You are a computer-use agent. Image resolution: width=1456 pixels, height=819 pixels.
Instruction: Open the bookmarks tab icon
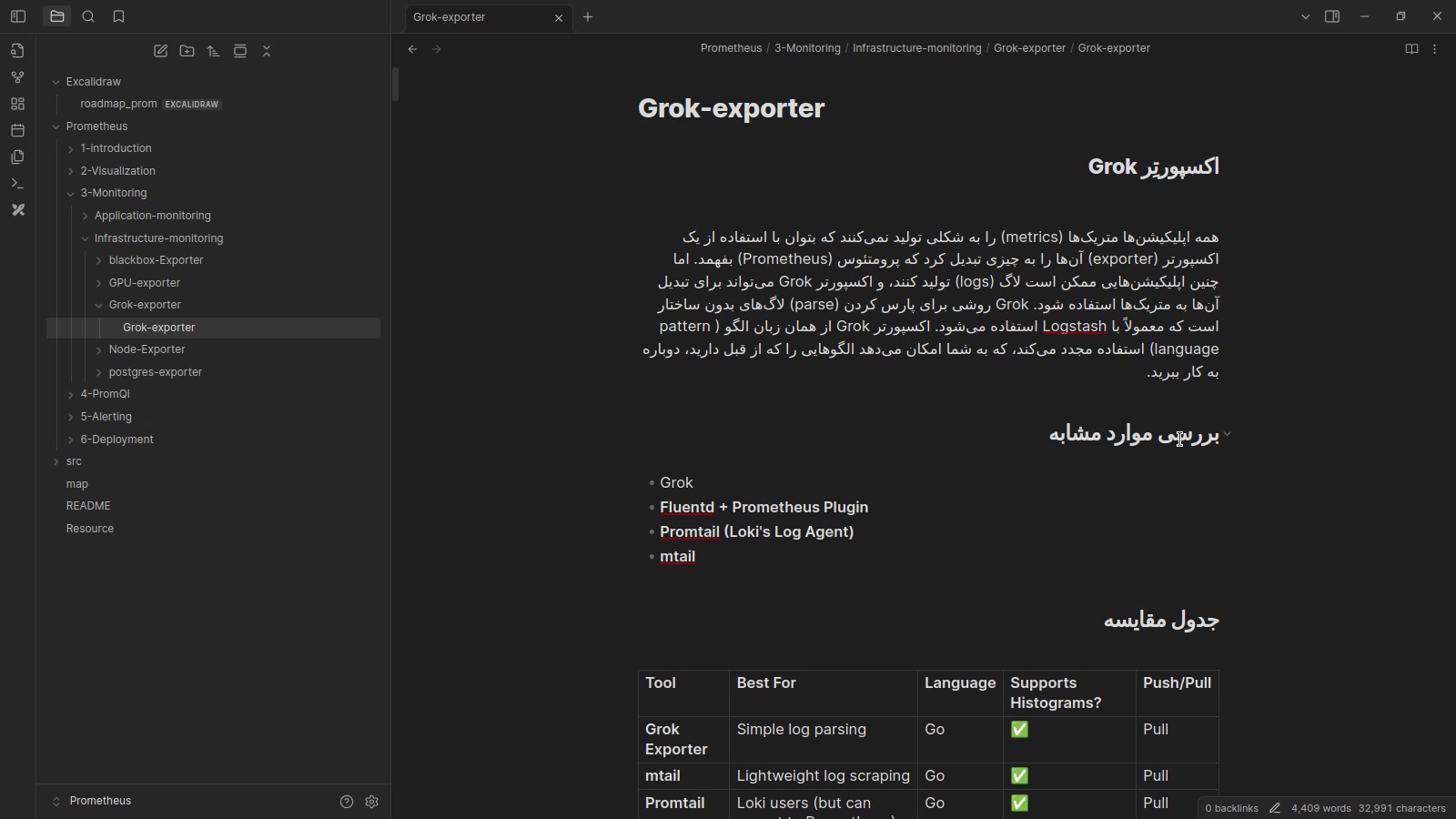pyautogui.click(x=118, y=16)
